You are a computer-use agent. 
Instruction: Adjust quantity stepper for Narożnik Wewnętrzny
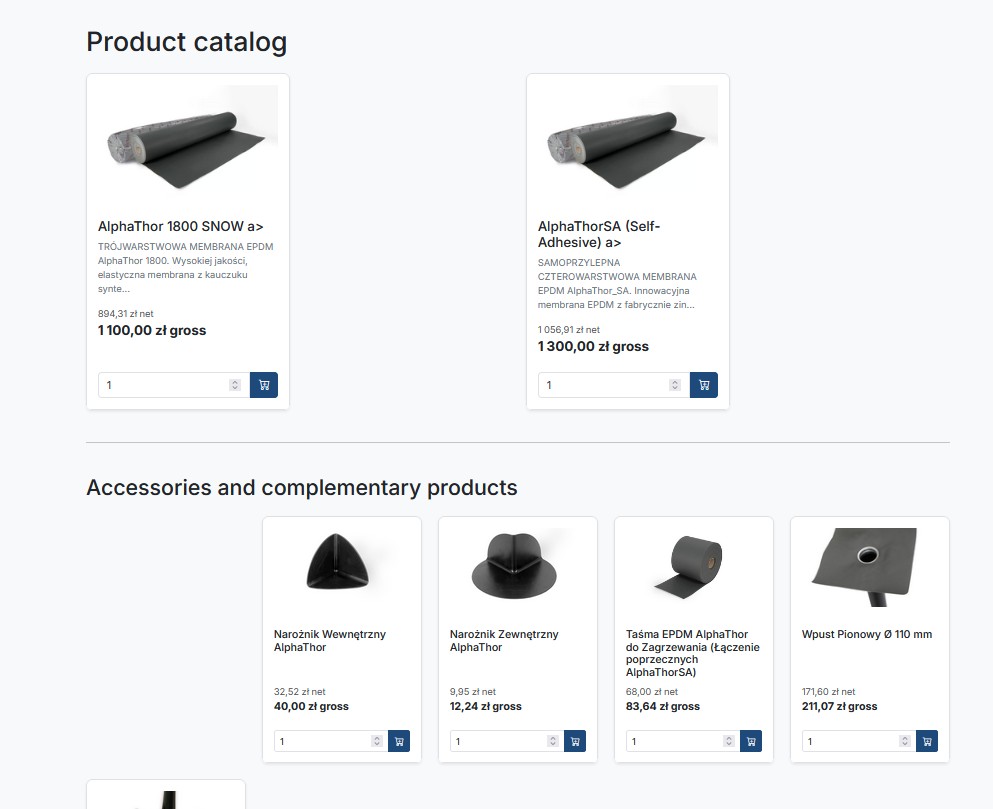coord(377,741)
